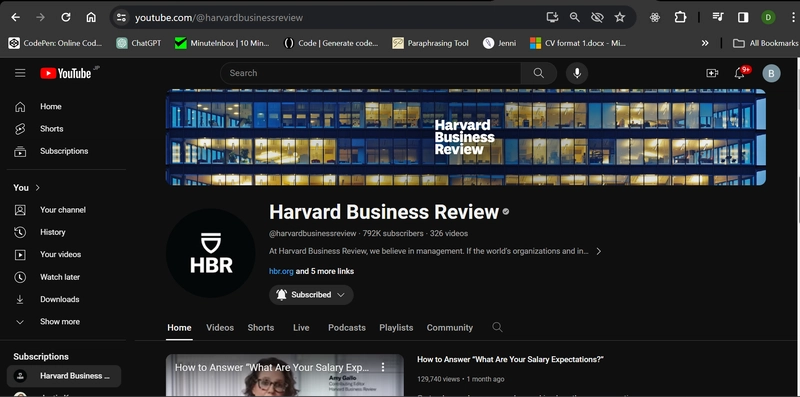Open Shorts in the sidebar

pyautogui.click(x=64, y=129)
